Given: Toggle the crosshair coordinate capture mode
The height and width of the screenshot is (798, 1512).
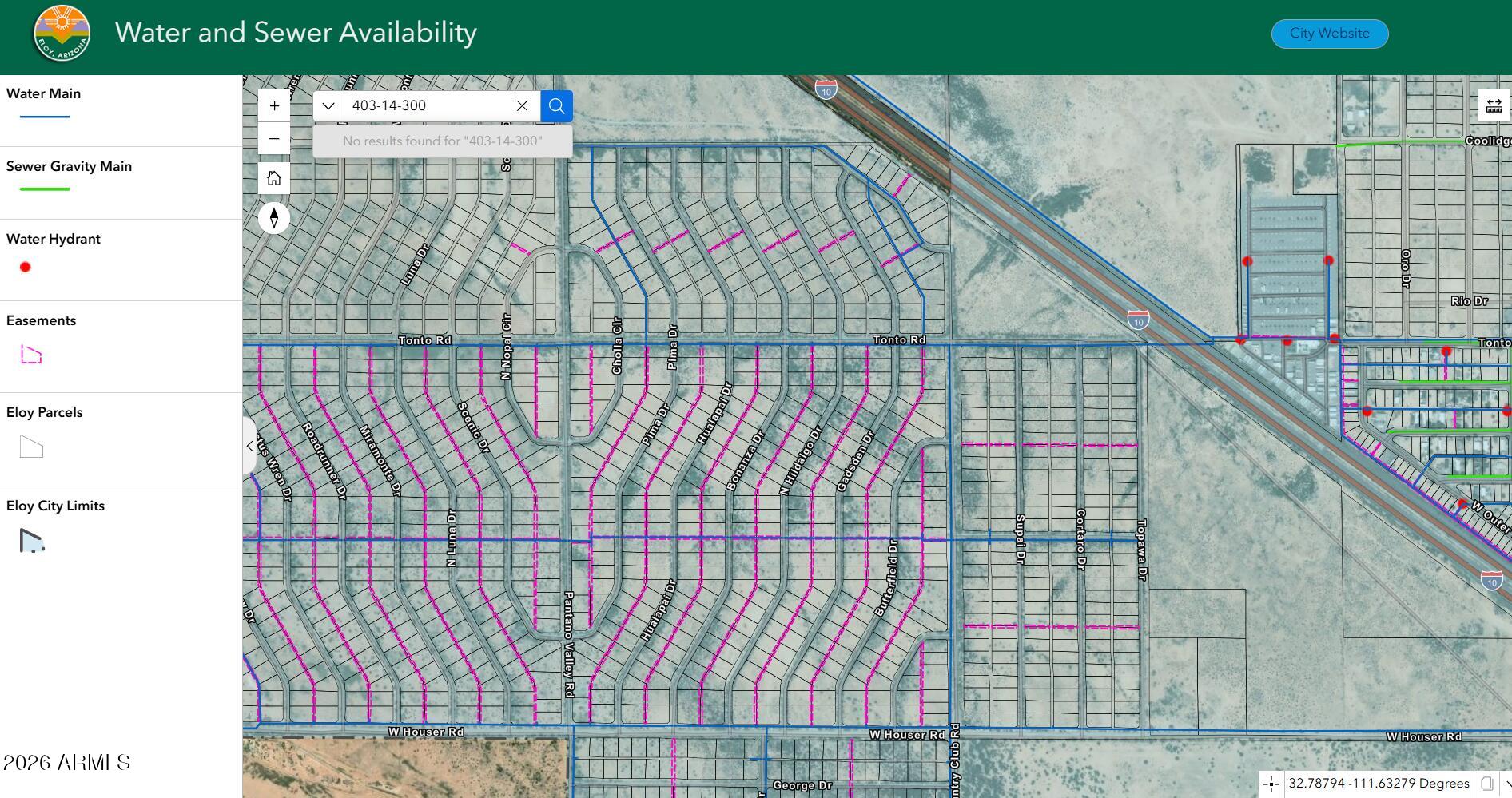Looking at the screenshot, I should click(x=1271, y=784).
